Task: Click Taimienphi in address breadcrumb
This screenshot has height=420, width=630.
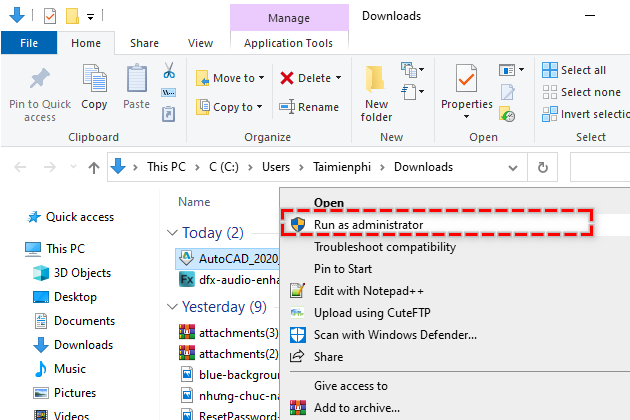Action: (x=342, y=167)
